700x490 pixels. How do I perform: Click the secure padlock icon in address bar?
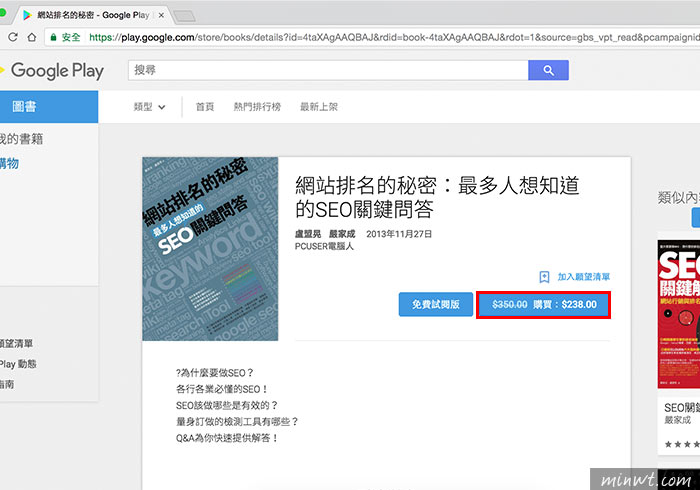pos(54,37)
